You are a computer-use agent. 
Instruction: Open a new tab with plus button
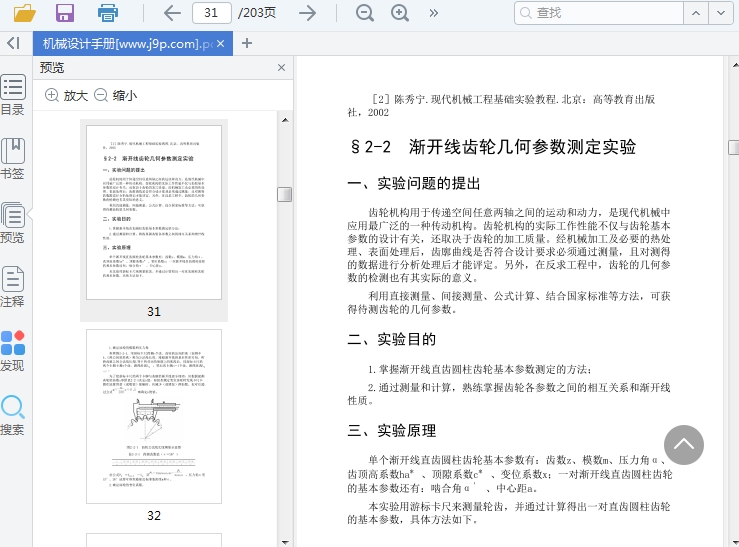[x=248, y=43]
